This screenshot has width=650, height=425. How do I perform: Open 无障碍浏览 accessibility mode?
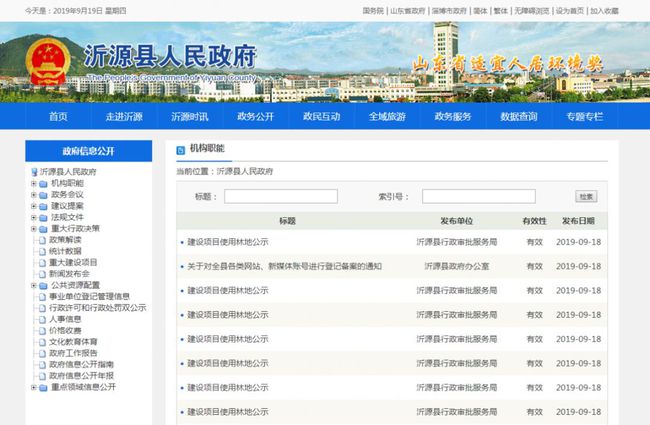point(532,11)
